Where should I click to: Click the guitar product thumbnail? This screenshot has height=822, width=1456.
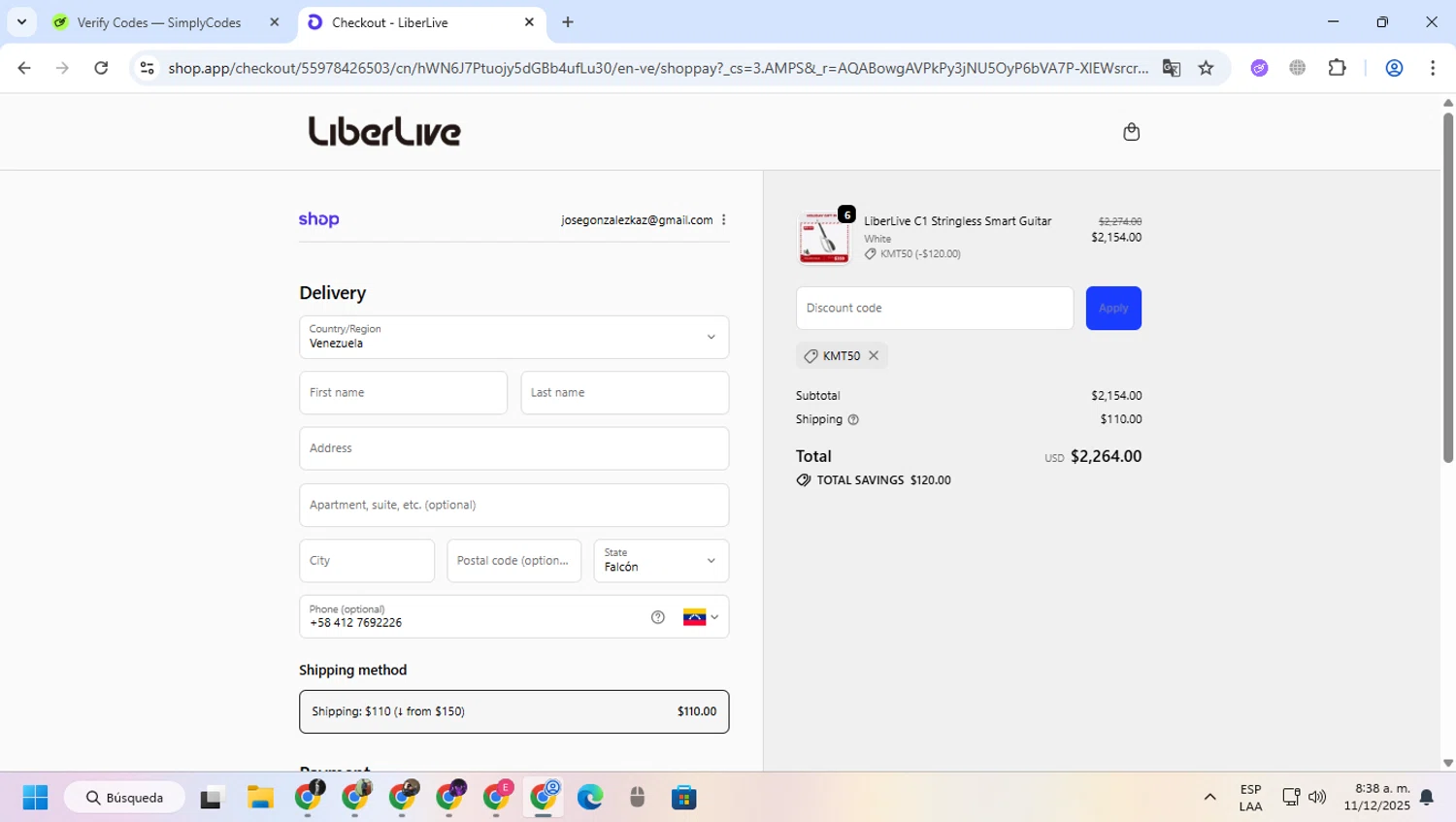pos(823,238)
